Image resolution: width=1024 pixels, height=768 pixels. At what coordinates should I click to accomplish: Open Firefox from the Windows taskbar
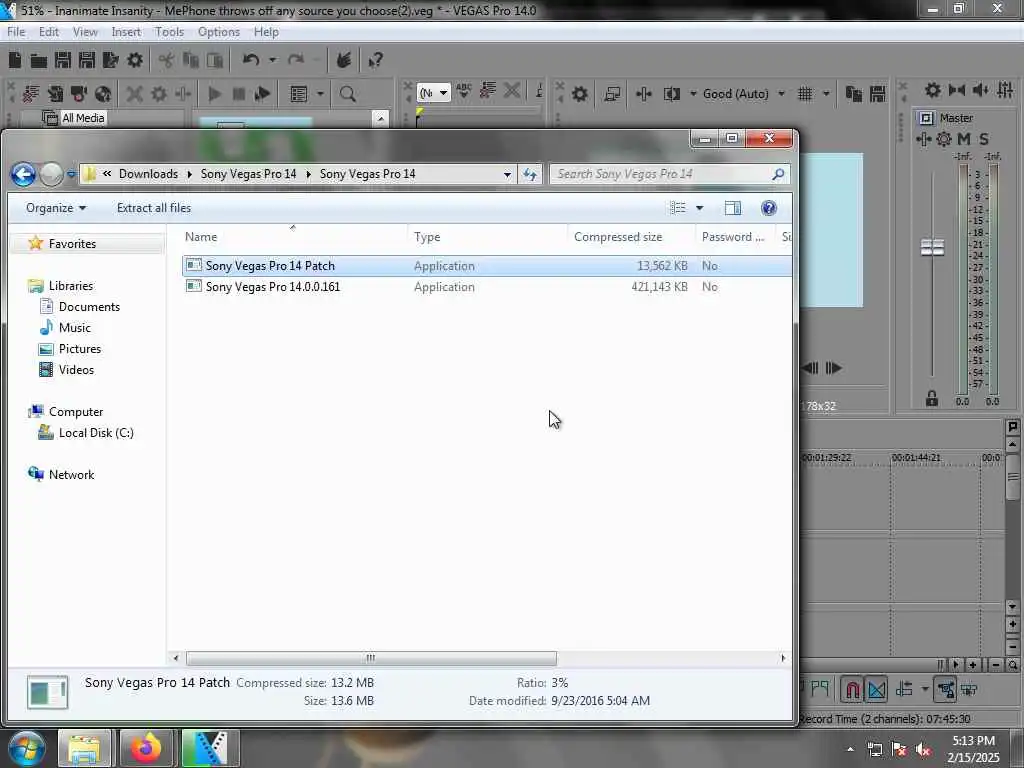point(146,748)
